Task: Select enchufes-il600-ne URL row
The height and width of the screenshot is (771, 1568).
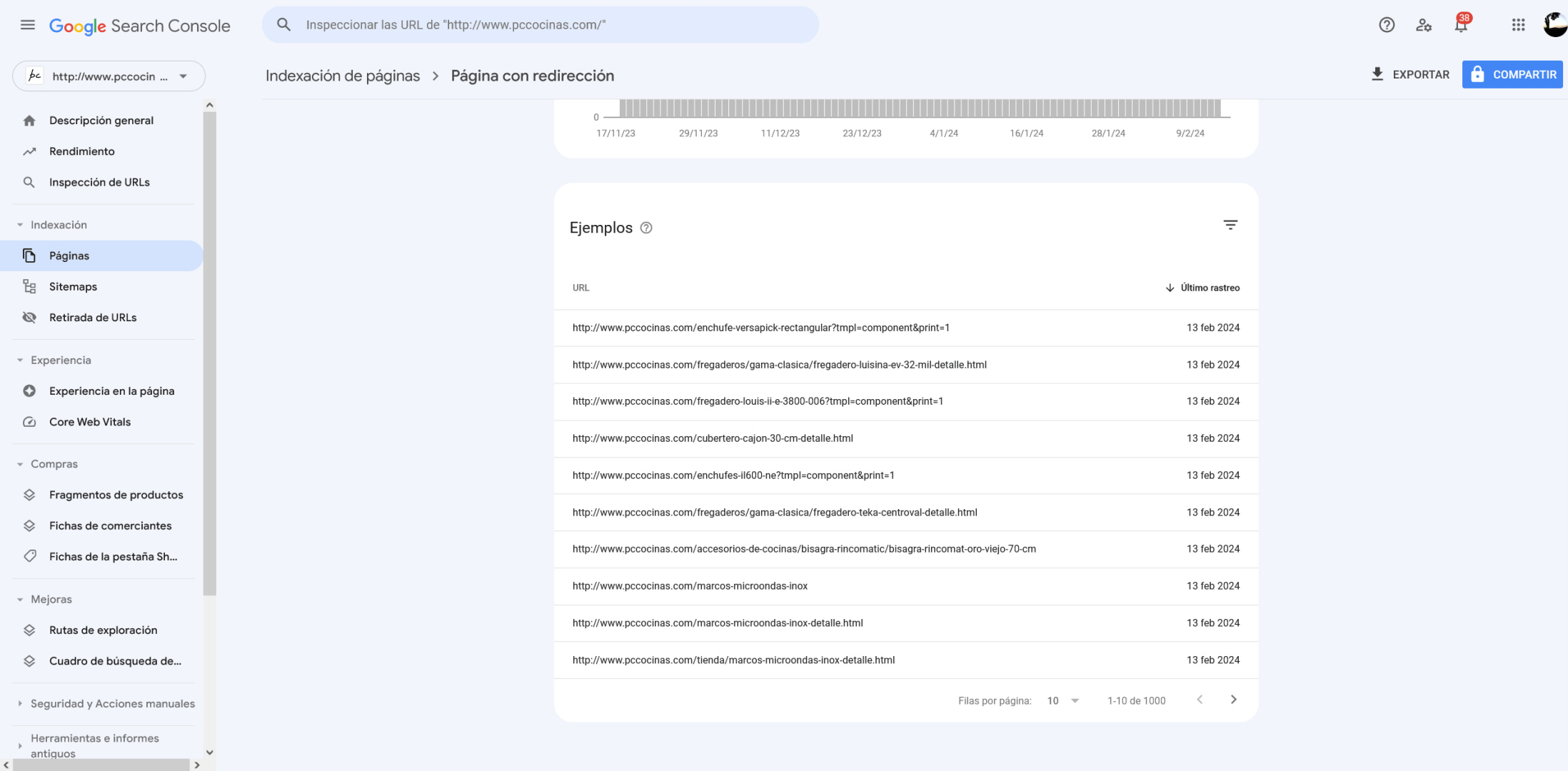Action: pyautogui.click(x=905, y=475)
